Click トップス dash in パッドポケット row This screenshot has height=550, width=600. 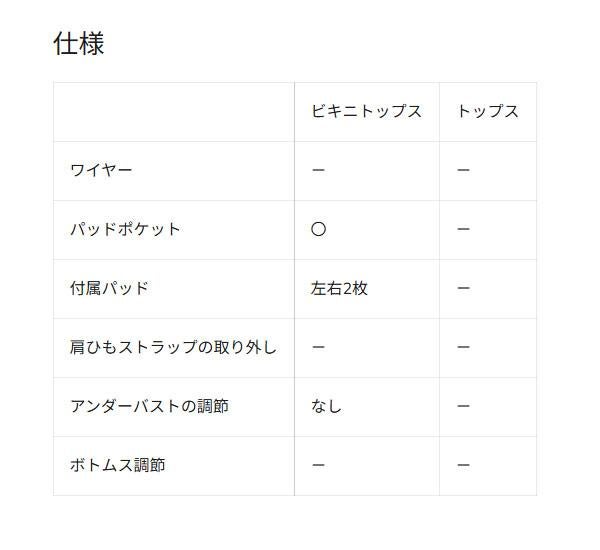pyautogui.click(x=463, y=229)
